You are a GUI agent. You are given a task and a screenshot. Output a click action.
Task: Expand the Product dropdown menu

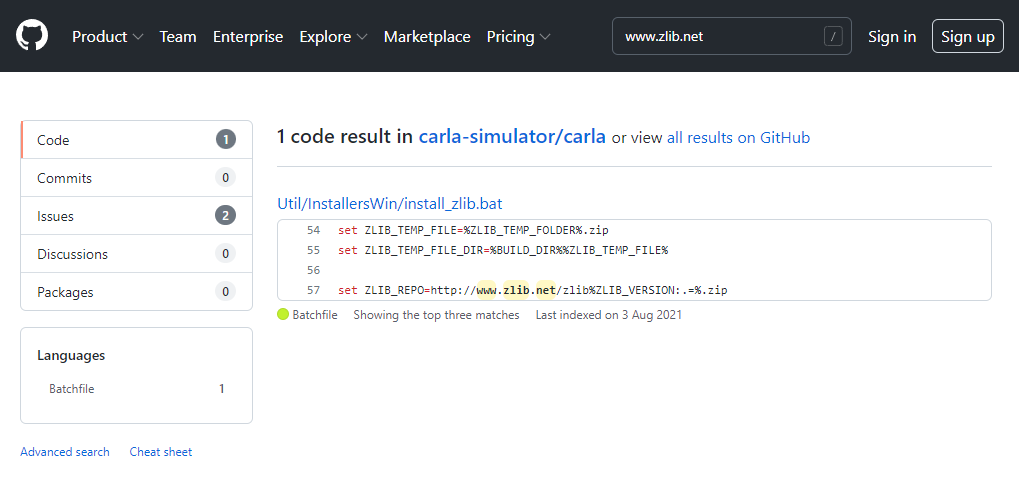[107, 36]
